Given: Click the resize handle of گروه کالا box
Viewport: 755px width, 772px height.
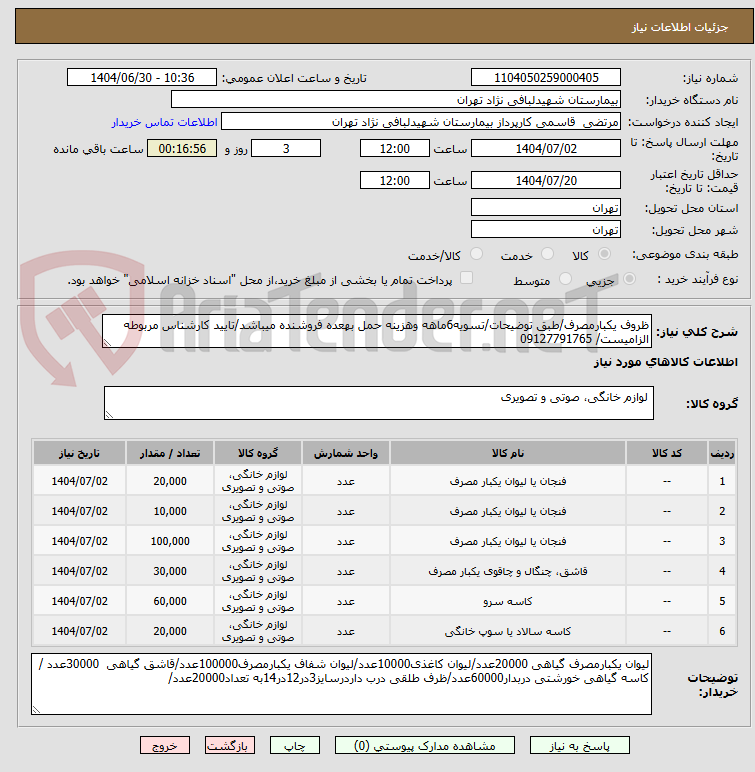Looking at the screenshot, I should (109, 415).
